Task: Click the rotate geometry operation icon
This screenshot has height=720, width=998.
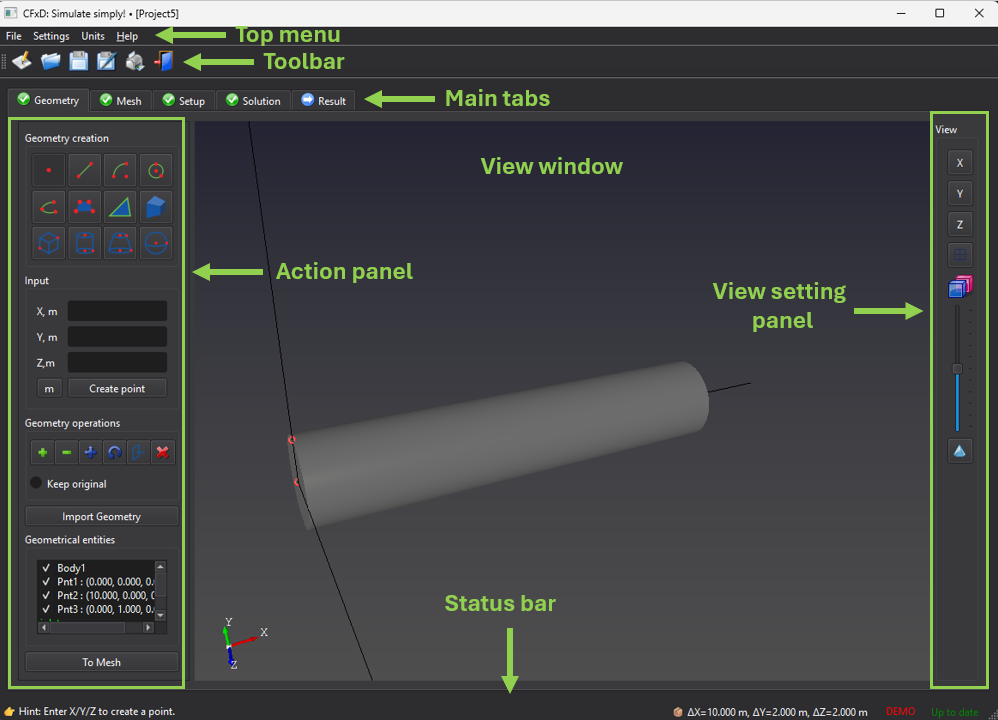Action: pyautogui.click(x=115, y=453)
